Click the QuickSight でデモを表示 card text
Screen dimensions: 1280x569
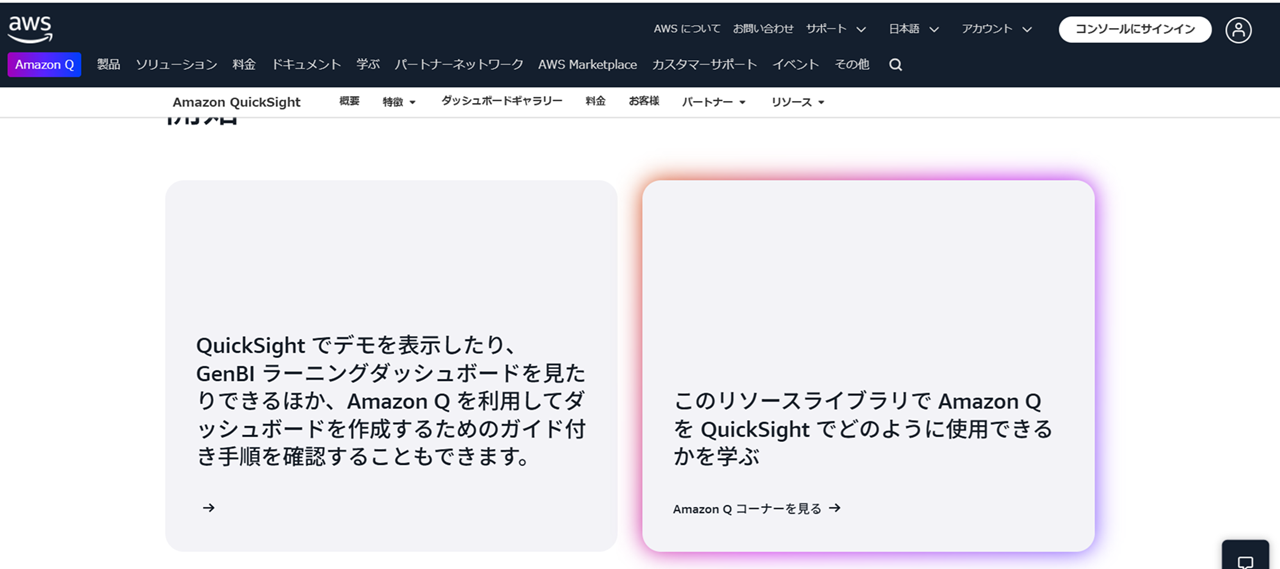pos(391,401)
